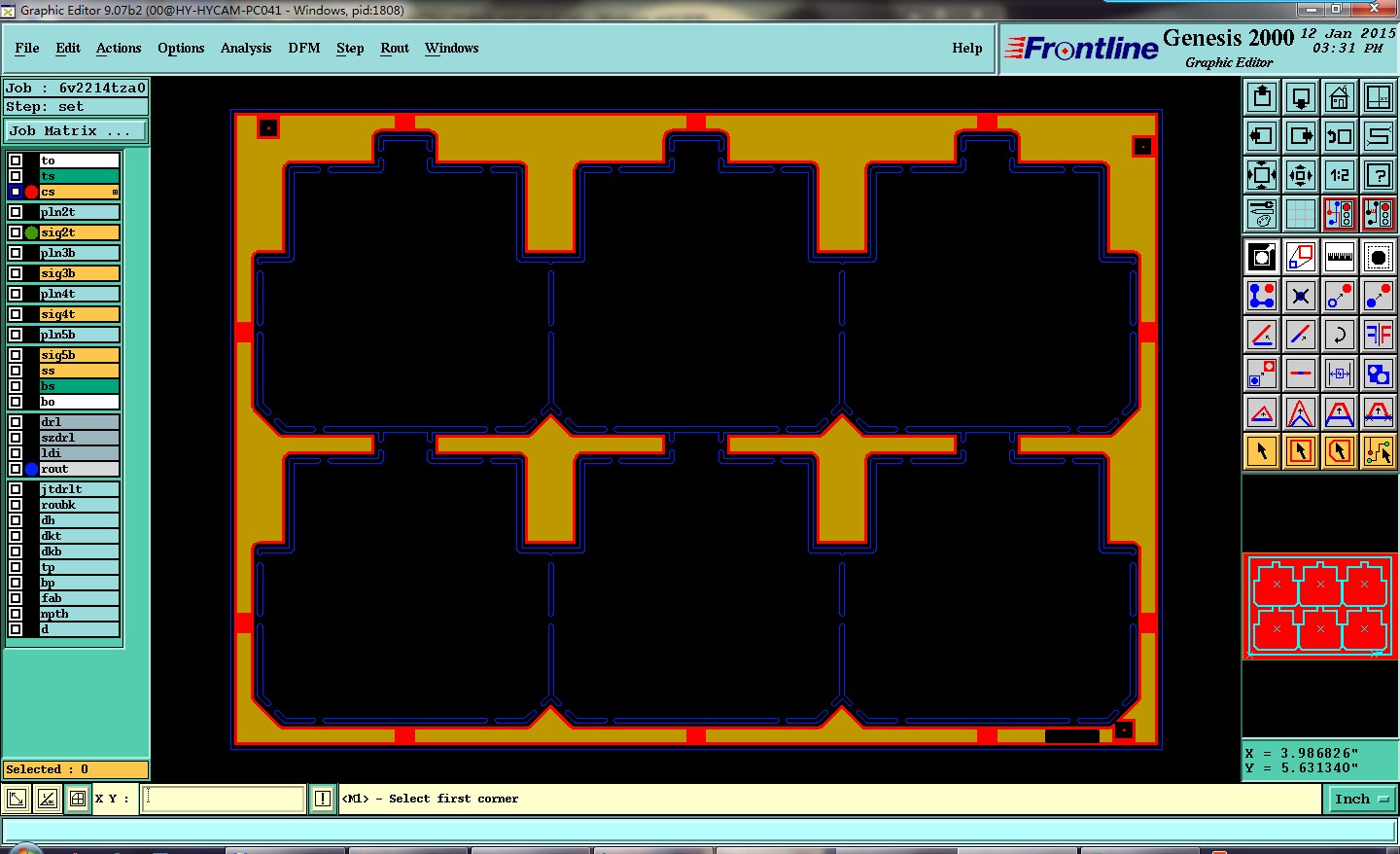1400x854 pixels.
Task: Click the zoom out shrink-arrows icon
Action: (1301, 175)
